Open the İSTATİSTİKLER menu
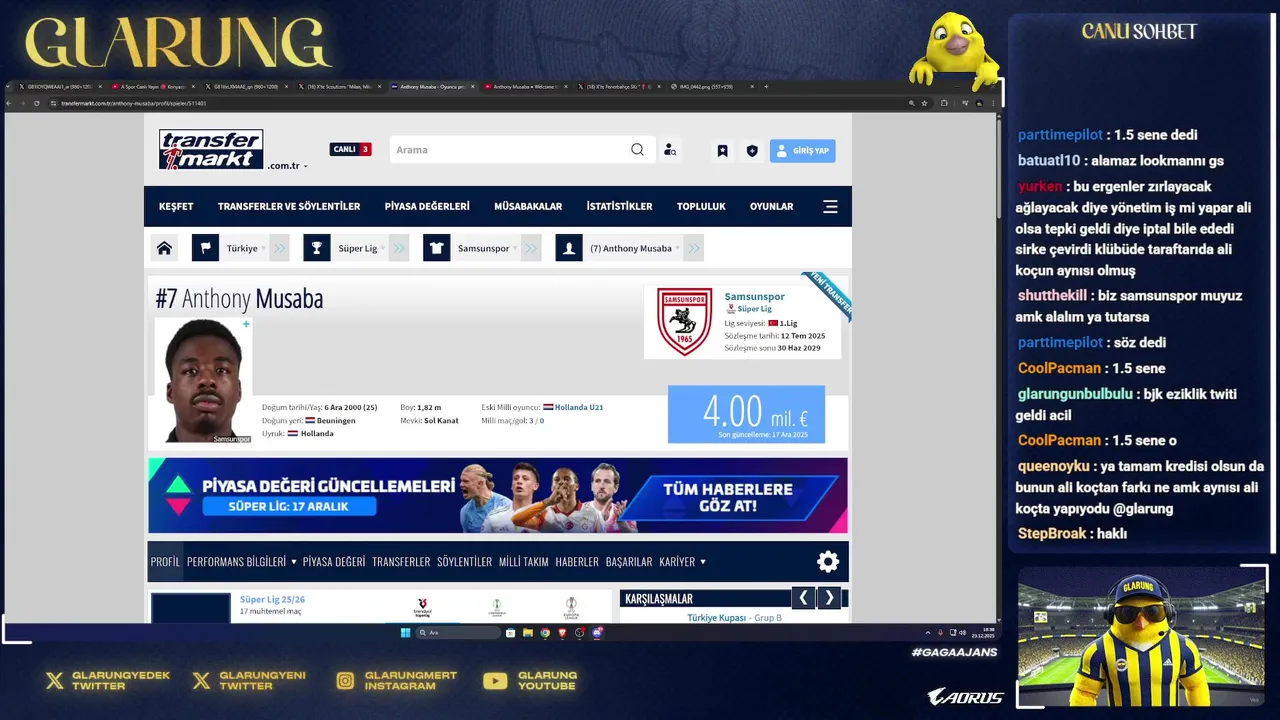The height and width of the screenshot is (720, 1280). click(x=619, y=206)
